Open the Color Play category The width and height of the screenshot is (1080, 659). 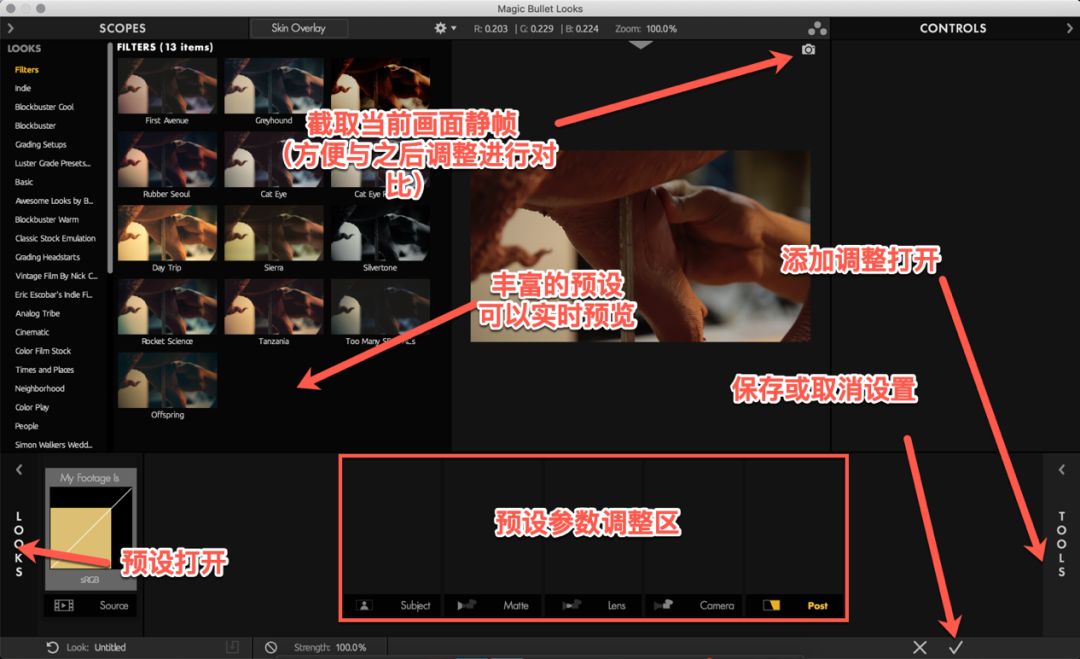(32, 407)
